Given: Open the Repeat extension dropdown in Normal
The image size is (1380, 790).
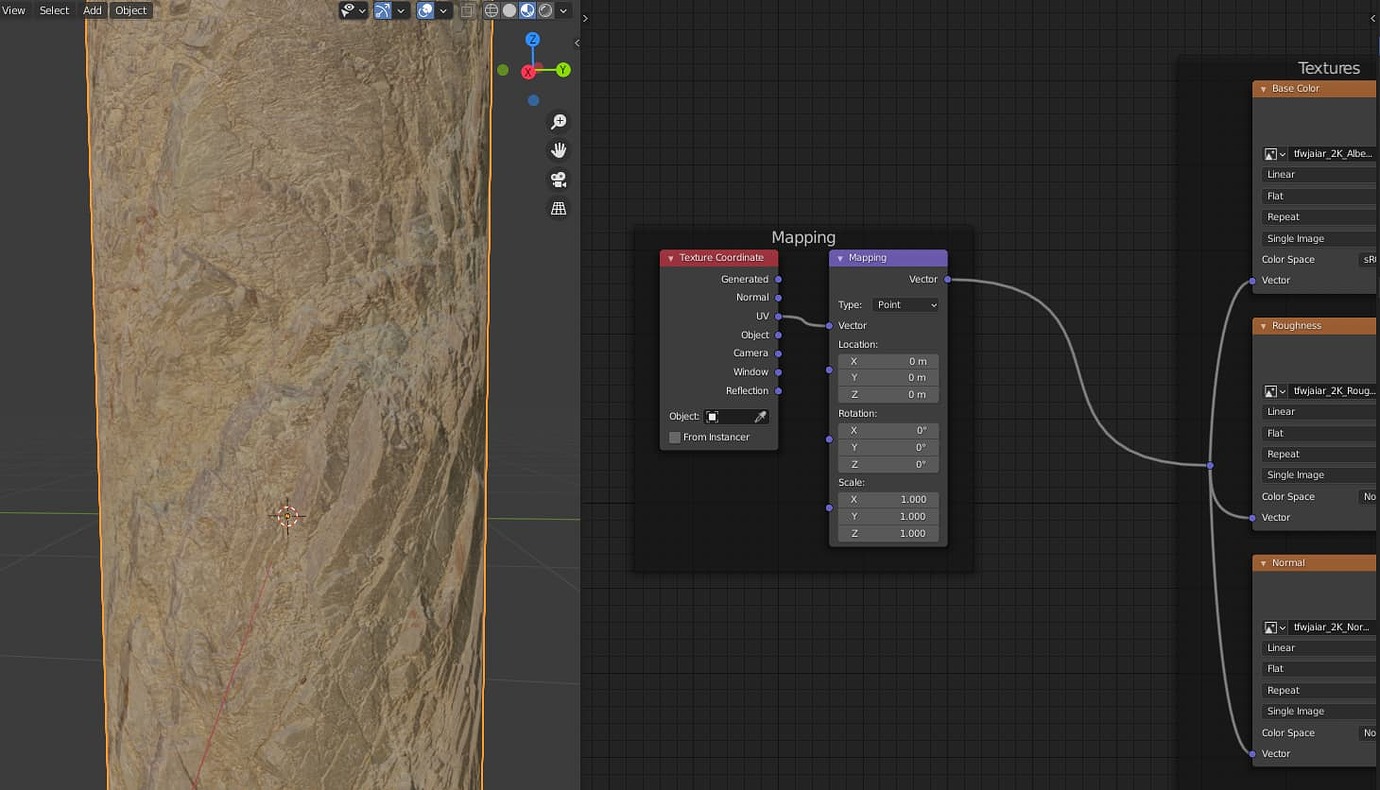Looking at the screenshot, I should click(1320, 690).
